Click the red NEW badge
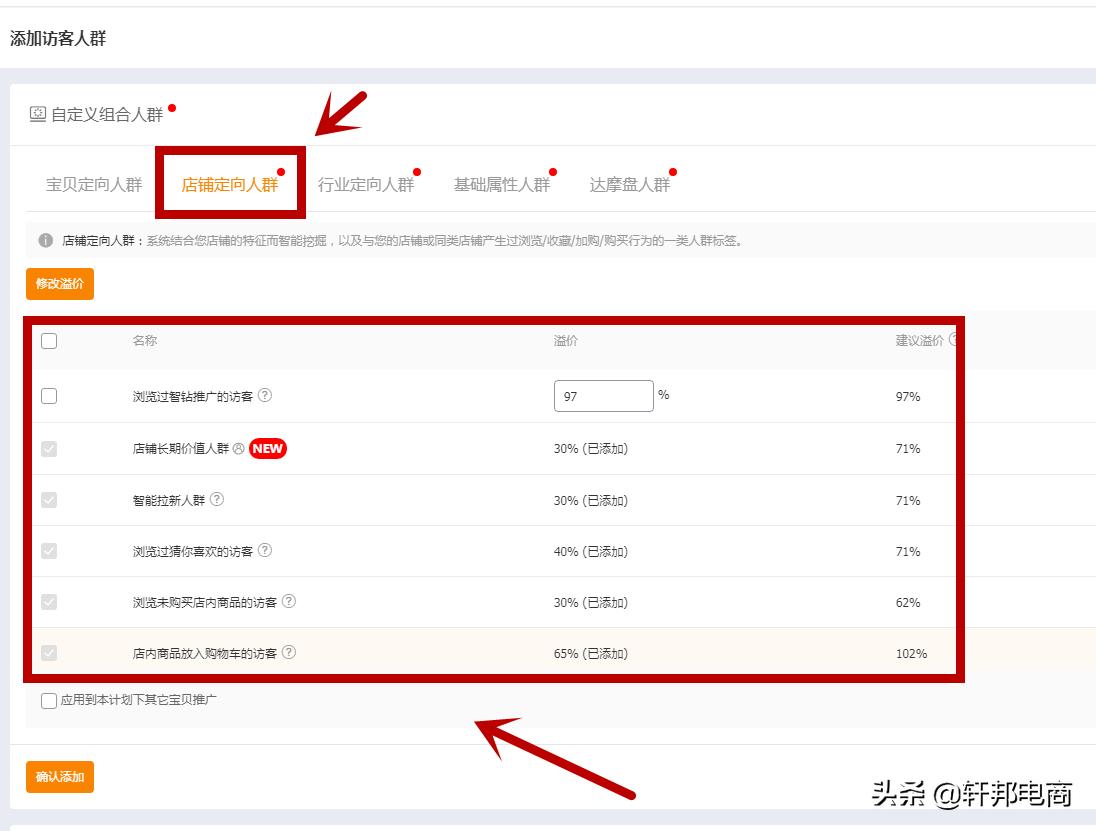1096x831 pixels. [x=268, y=449]
